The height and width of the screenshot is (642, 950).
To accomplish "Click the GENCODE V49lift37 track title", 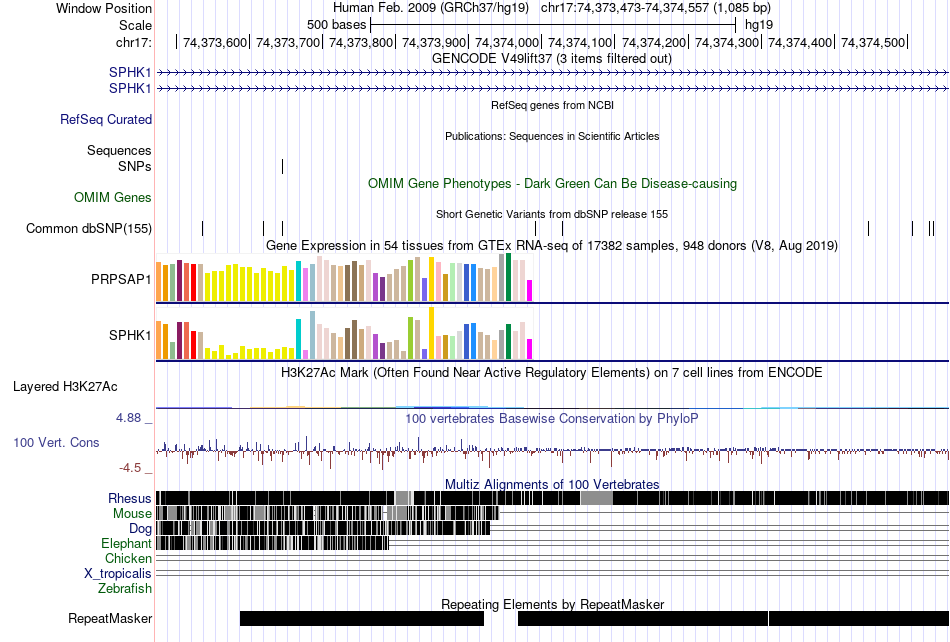I will 551,58.
